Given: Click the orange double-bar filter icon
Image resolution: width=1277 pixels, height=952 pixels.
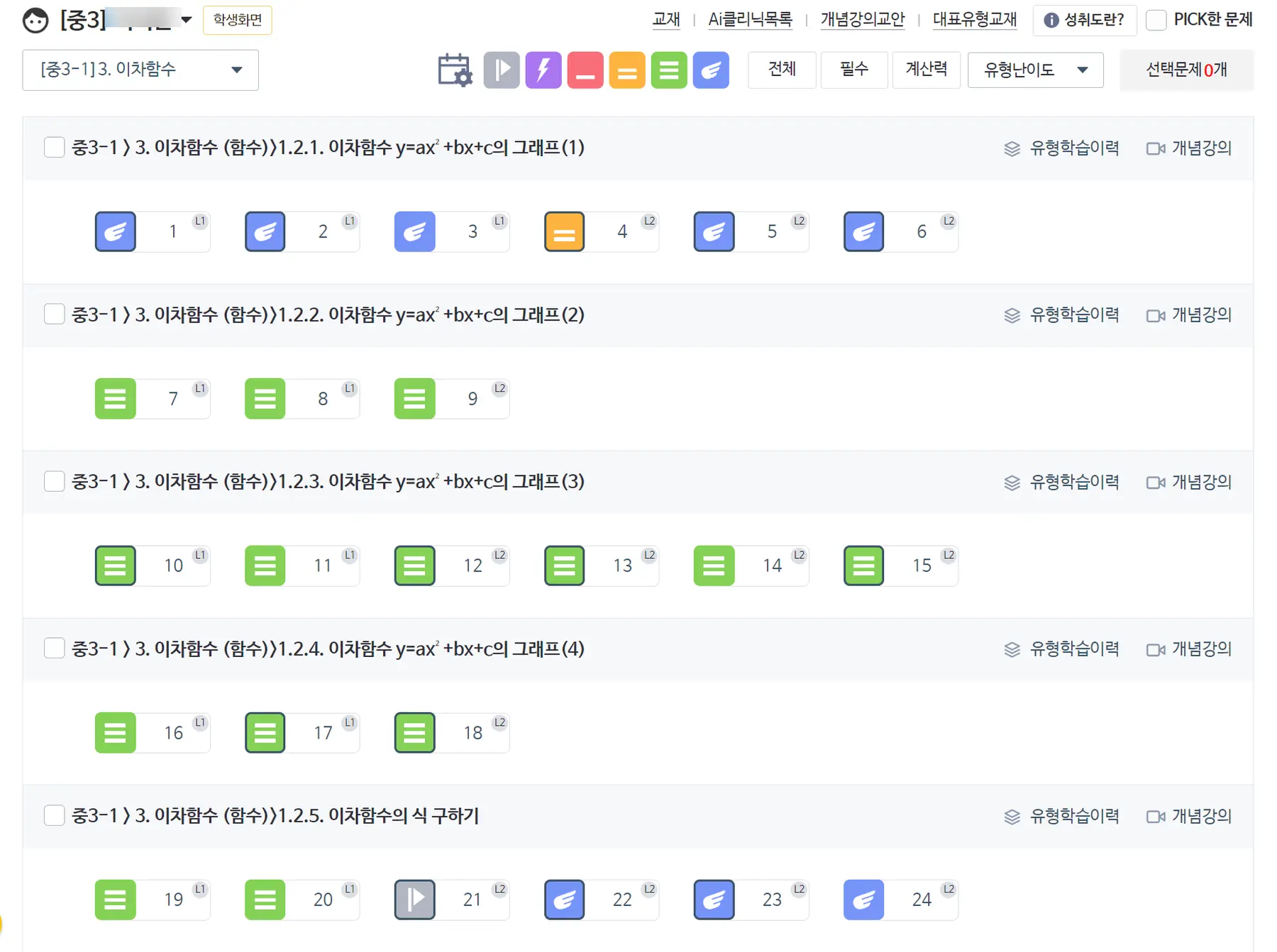Looking at the screenshot, I should [627, 70].
